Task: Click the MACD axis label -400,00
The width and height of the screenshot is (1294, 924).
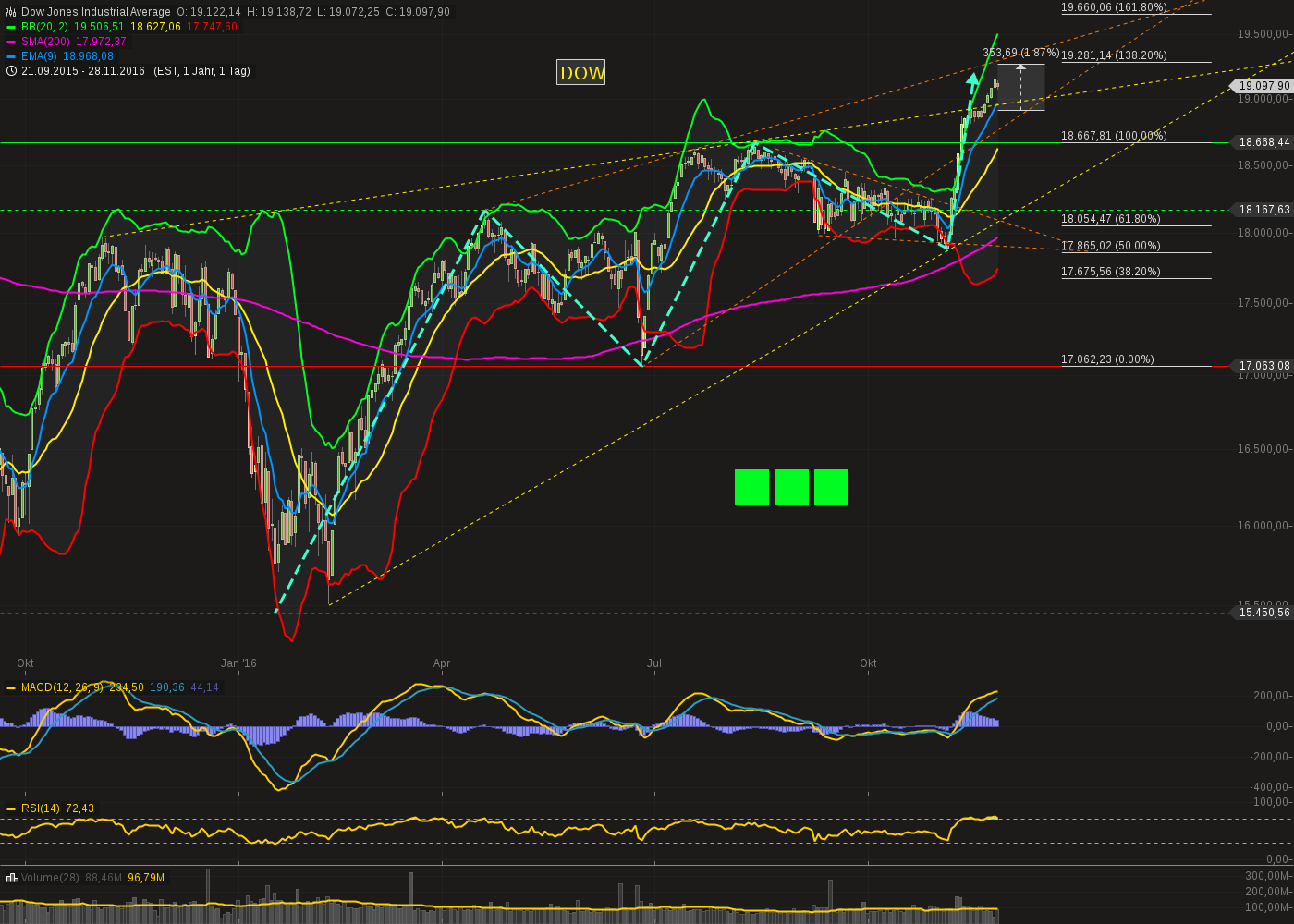Action: [x=1271, y=787]
